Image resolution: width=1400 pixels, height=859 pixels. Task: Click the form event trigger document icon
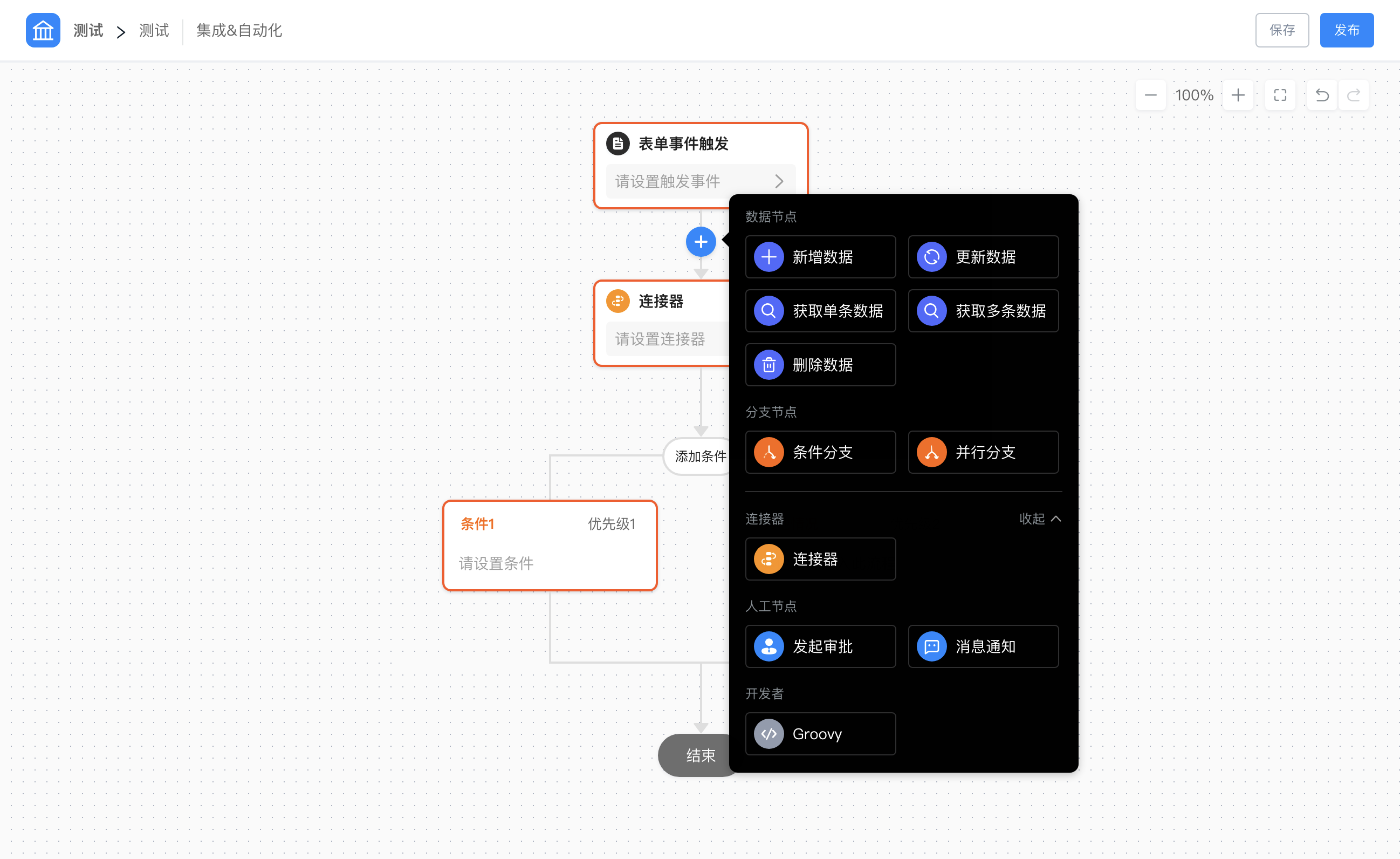(617, 144)
